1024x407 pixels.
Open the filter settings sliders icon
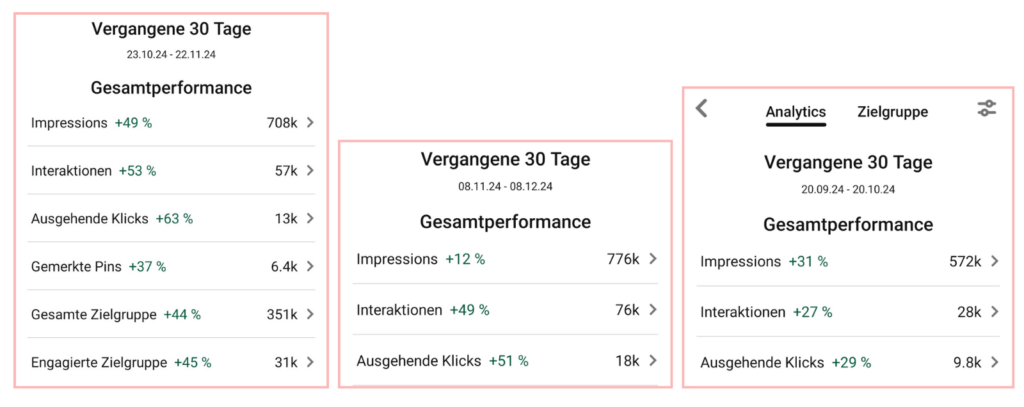coord(986,109)
